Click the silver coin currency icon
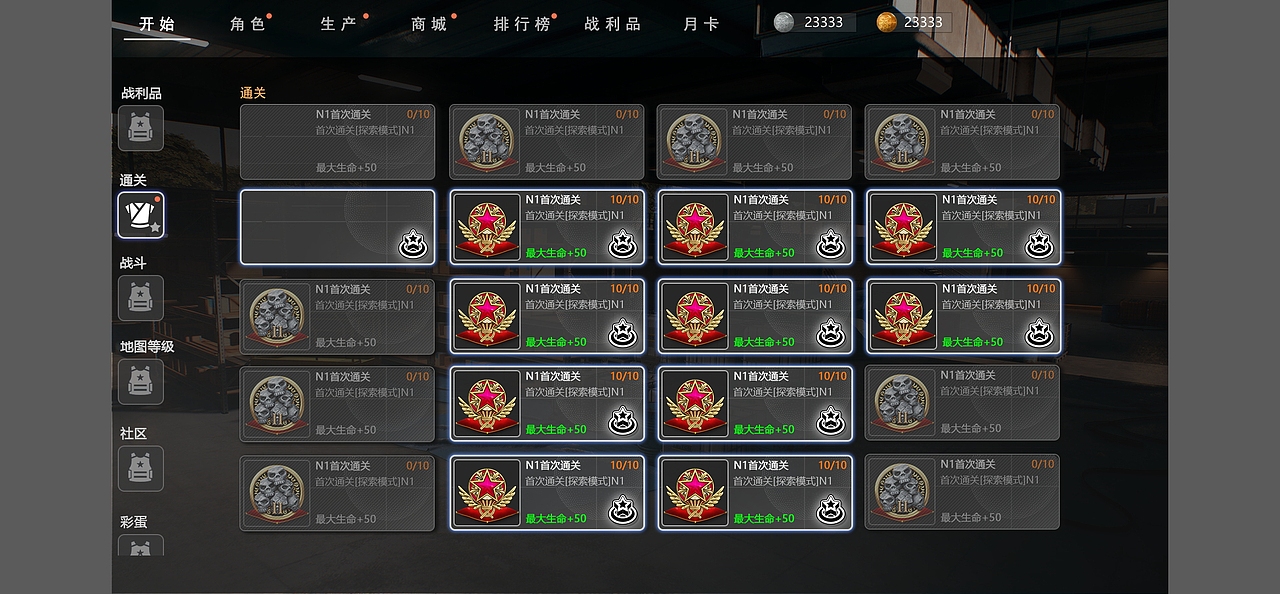 784,22
